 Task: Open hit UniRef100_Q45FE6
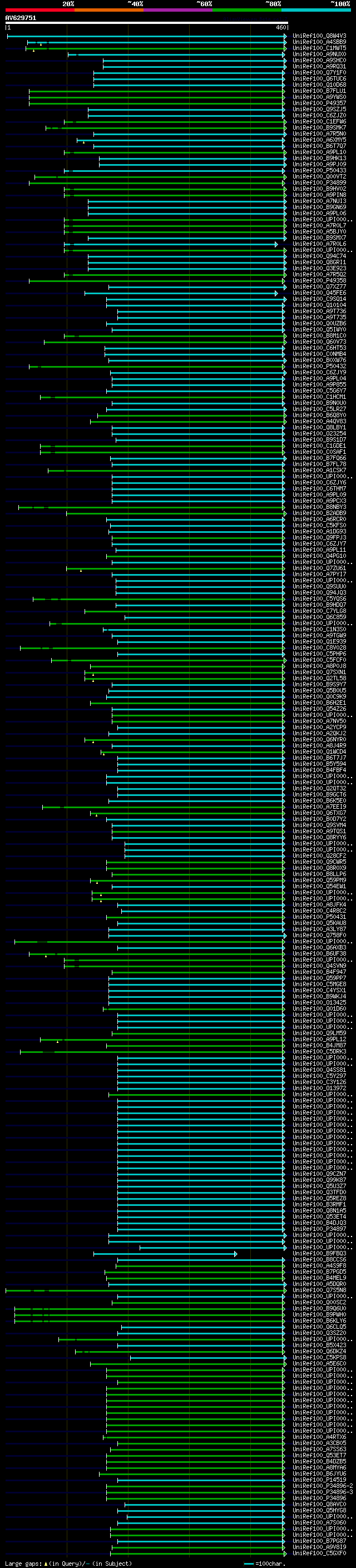pyautogui.click(x=319, y=293)
